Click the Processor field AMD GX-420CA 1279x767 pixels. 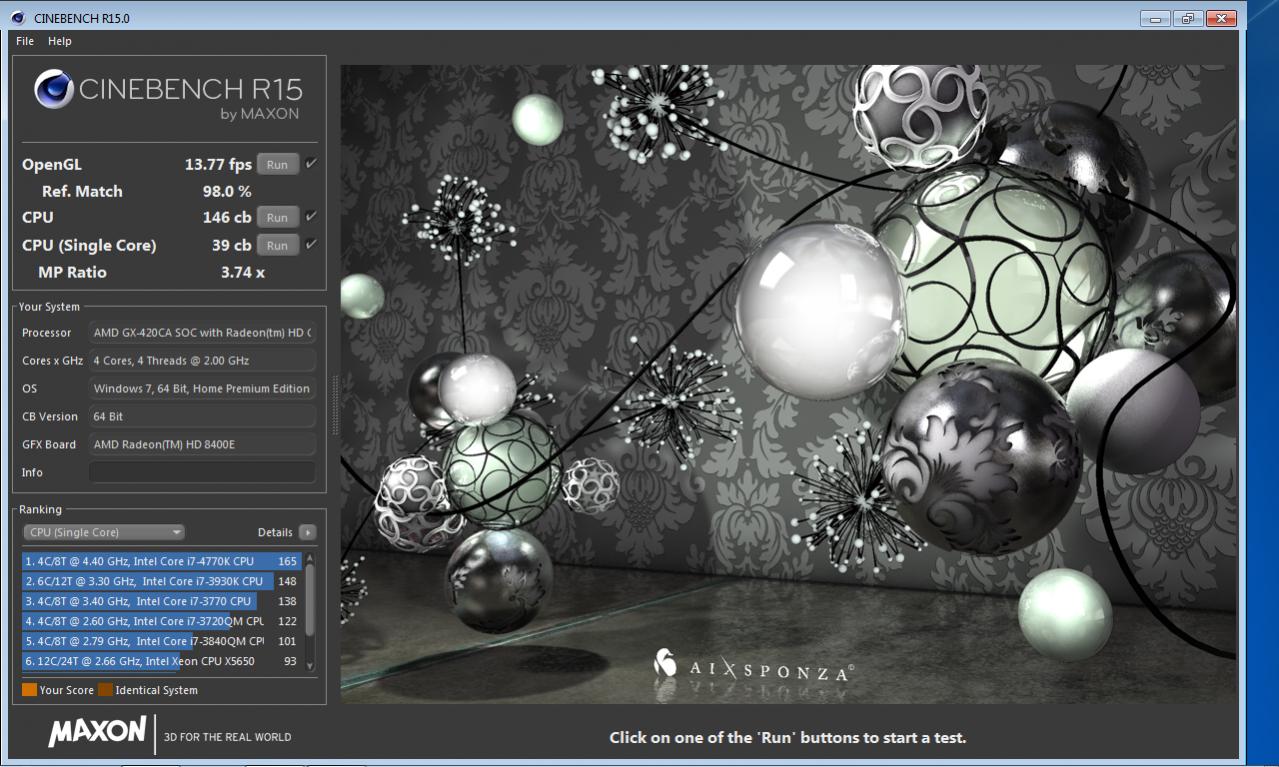tap(202, 333)
